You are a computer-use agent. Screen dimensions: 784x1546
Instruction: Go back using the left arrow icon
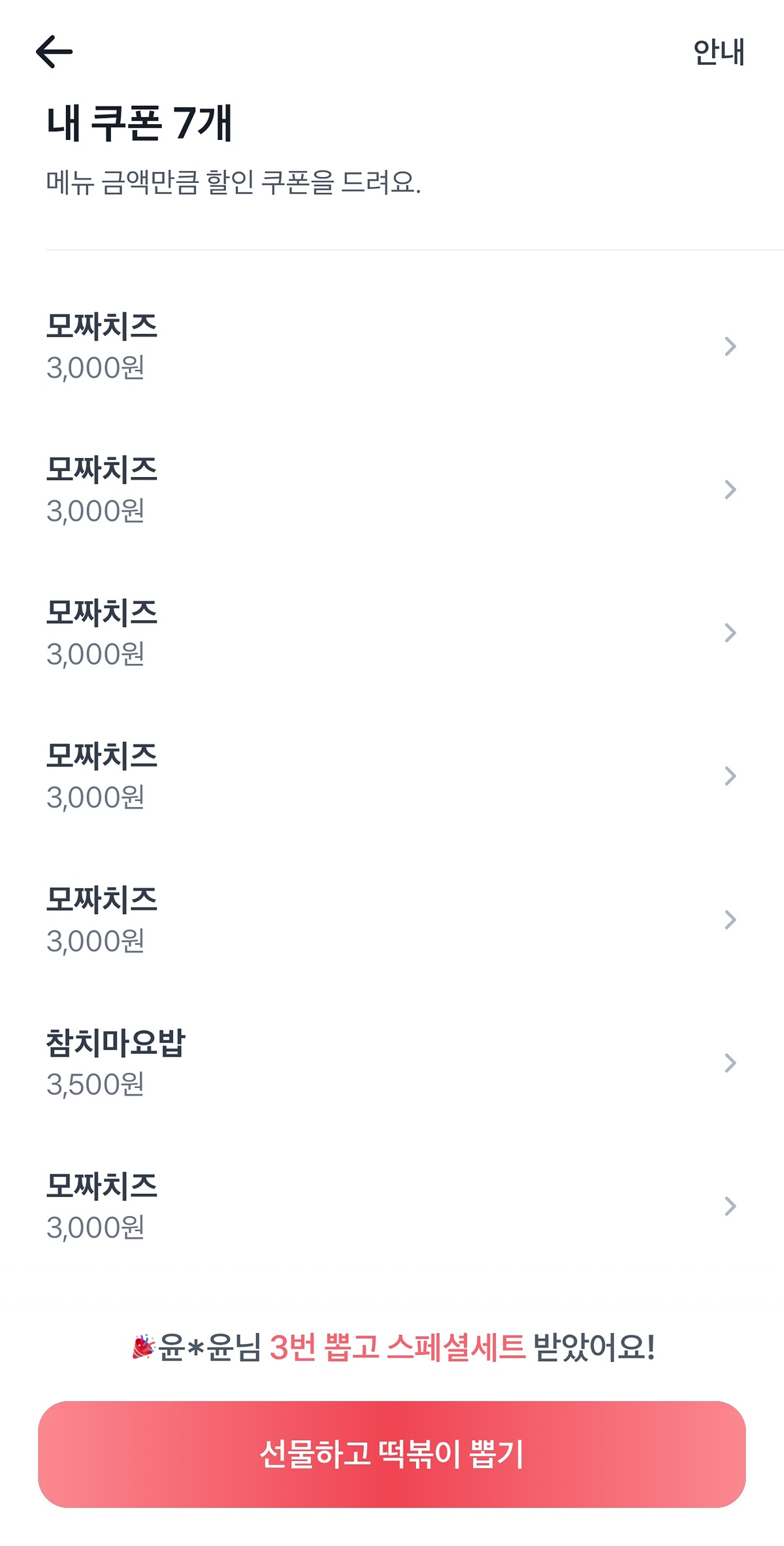point(54,52)
